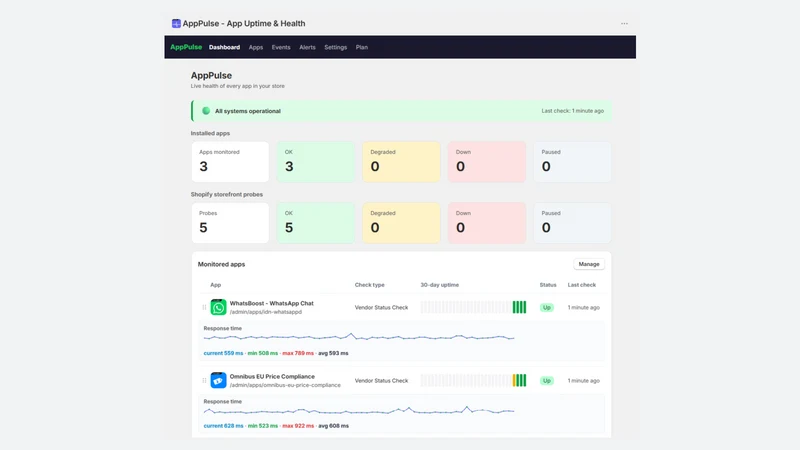
Task: Click the AppPulse brand in nav bar
Action: click(x=186, y=47)
